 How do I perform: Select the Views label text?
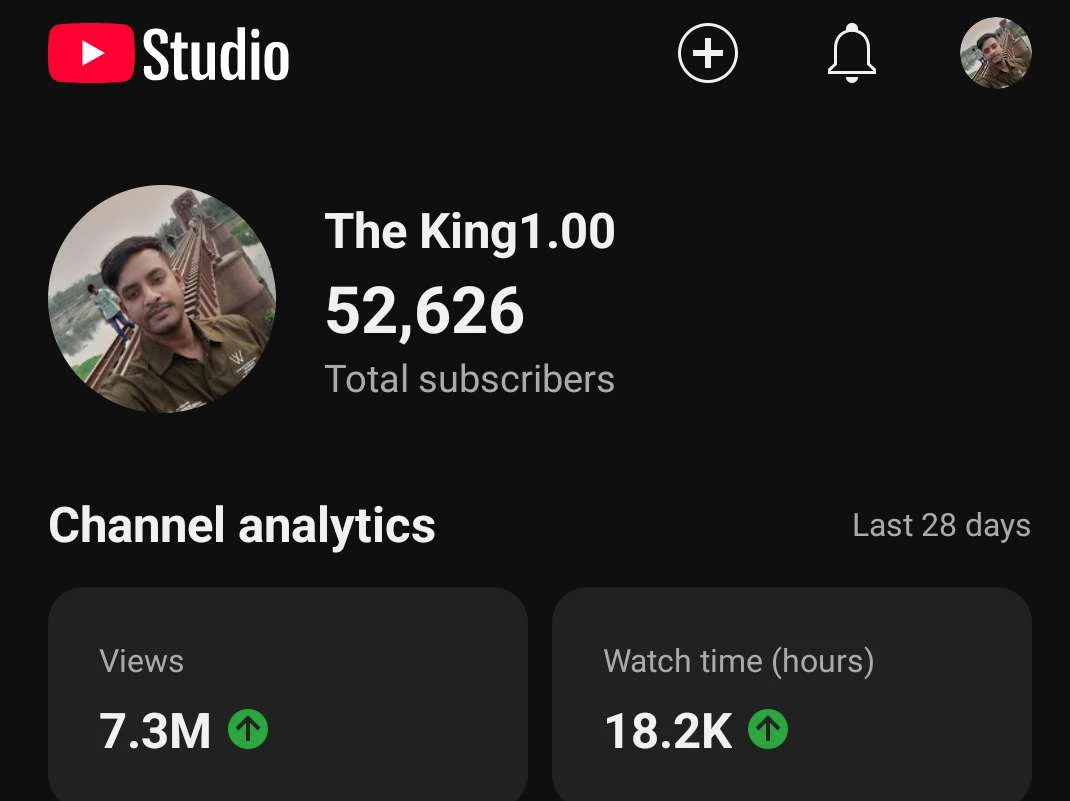coord(141,661)
